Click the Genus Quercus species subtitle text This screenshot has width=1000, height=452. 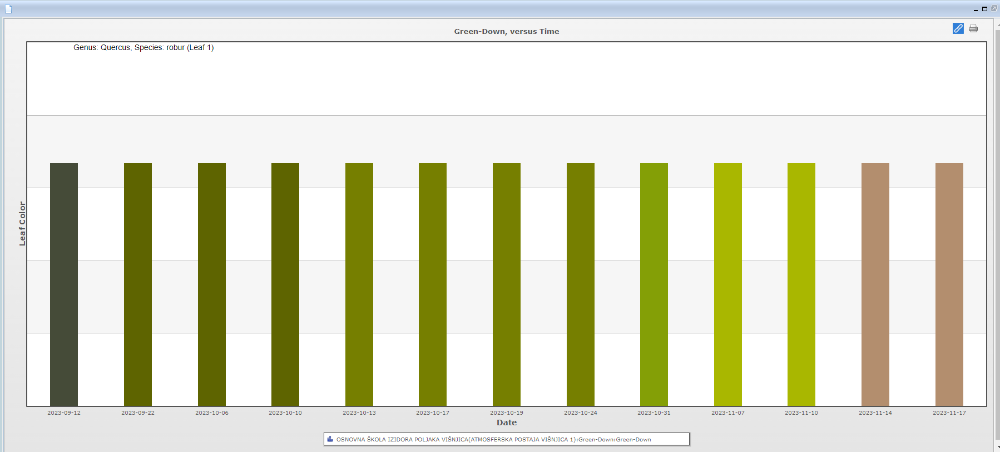pos(144,48)
